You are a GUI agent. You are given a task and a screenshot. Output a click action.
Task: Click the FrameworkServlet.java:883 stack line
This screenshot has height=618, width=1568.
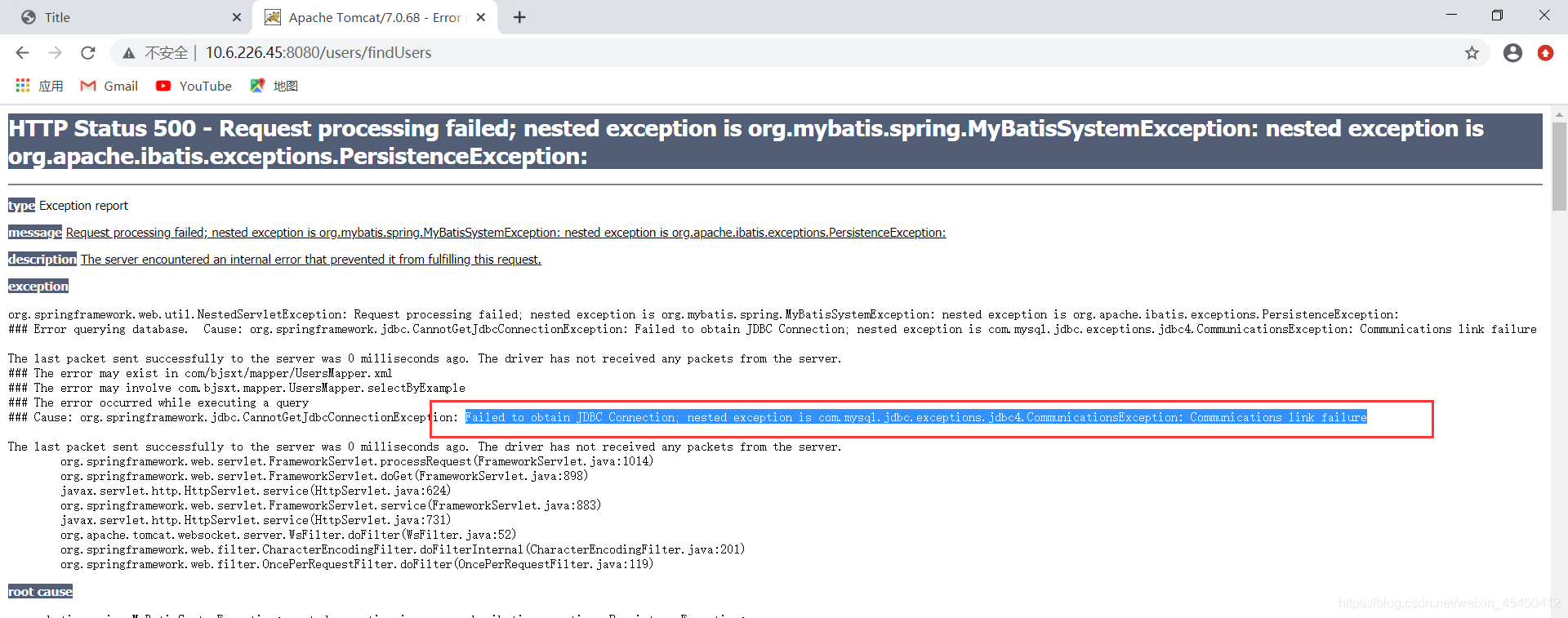(331, 505)
